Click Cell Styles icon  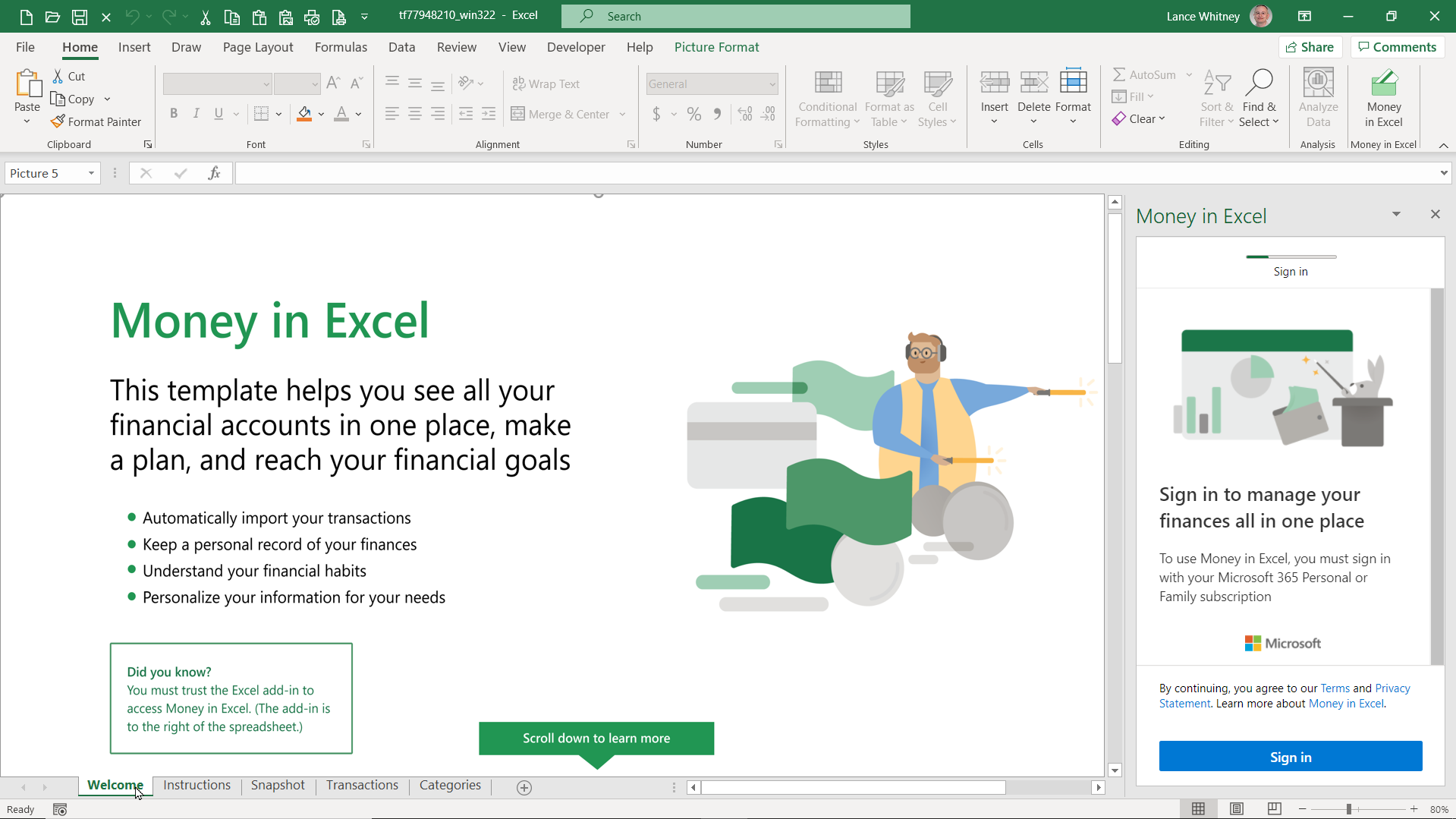938,83
